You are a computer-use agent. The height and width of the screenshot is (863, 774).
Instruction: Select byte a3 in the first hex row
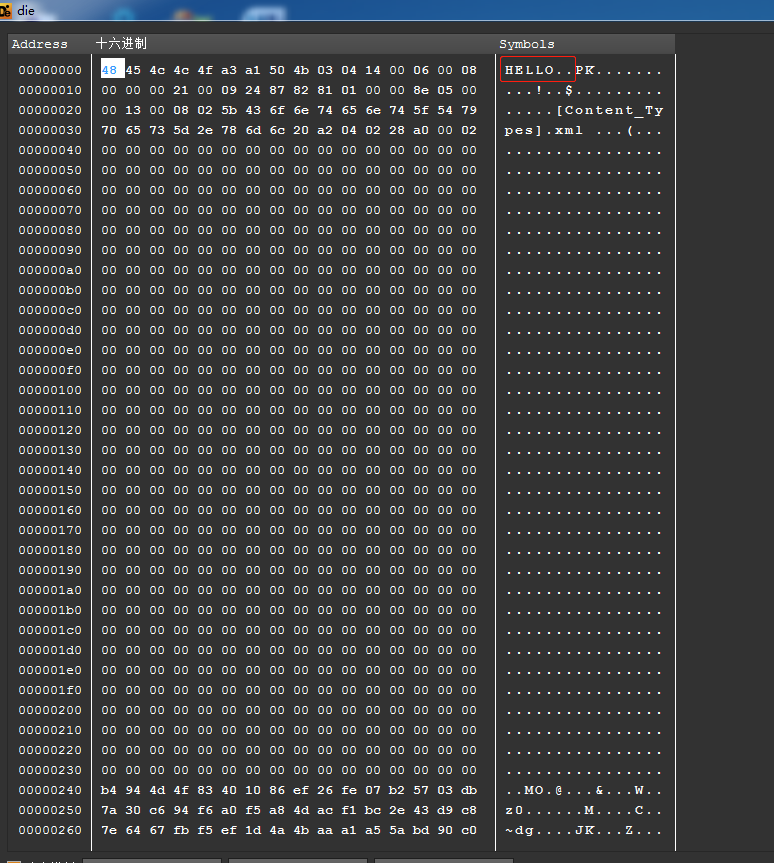229,70
